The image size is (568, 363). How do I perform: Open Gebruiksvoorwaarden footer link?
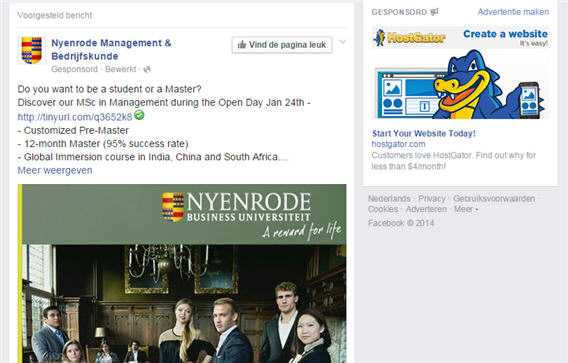(494, 199)
